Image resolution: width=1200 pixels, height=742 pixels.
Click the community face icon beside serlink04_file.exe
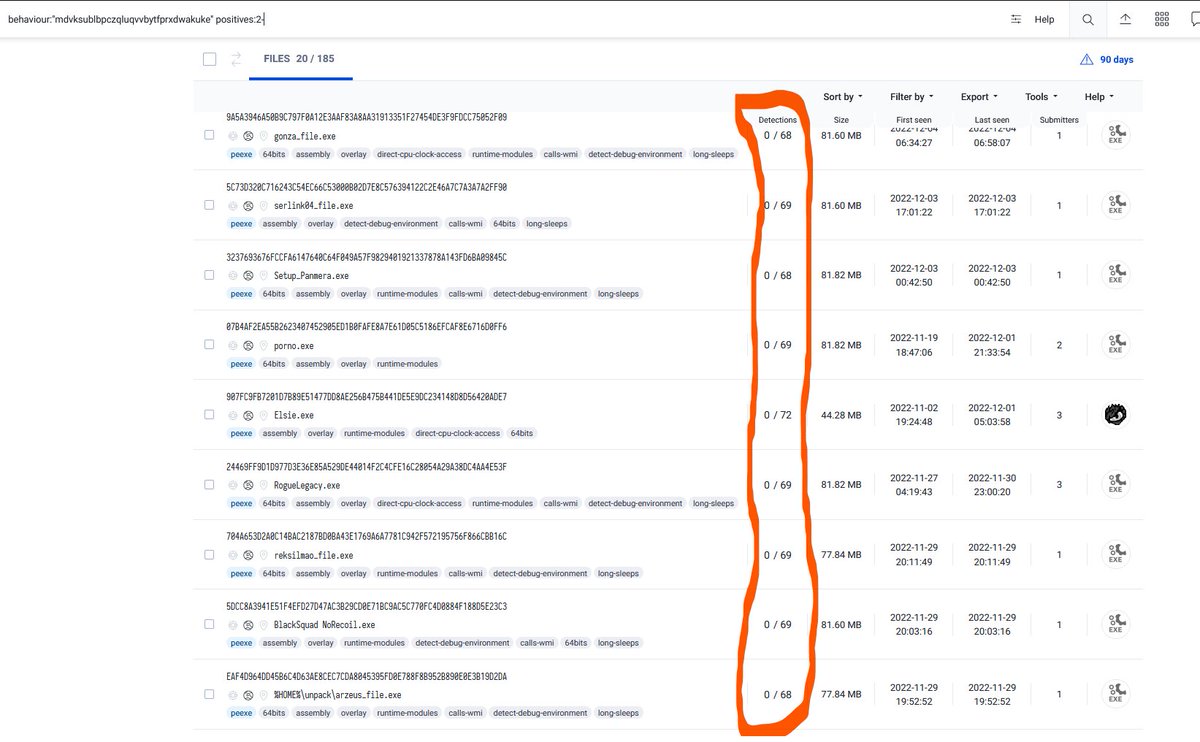pyautogui.click(x=248, y=205)
